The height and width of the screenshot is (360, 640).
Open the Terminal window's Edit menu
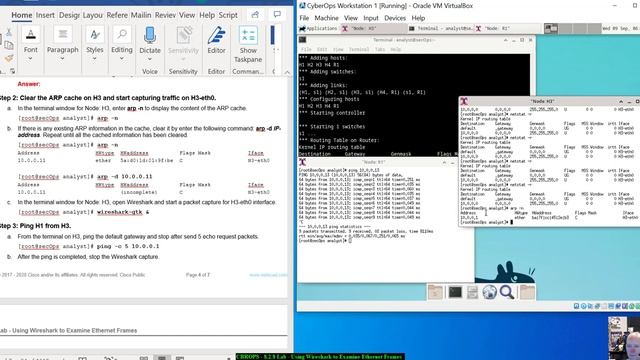coord(322,49)
